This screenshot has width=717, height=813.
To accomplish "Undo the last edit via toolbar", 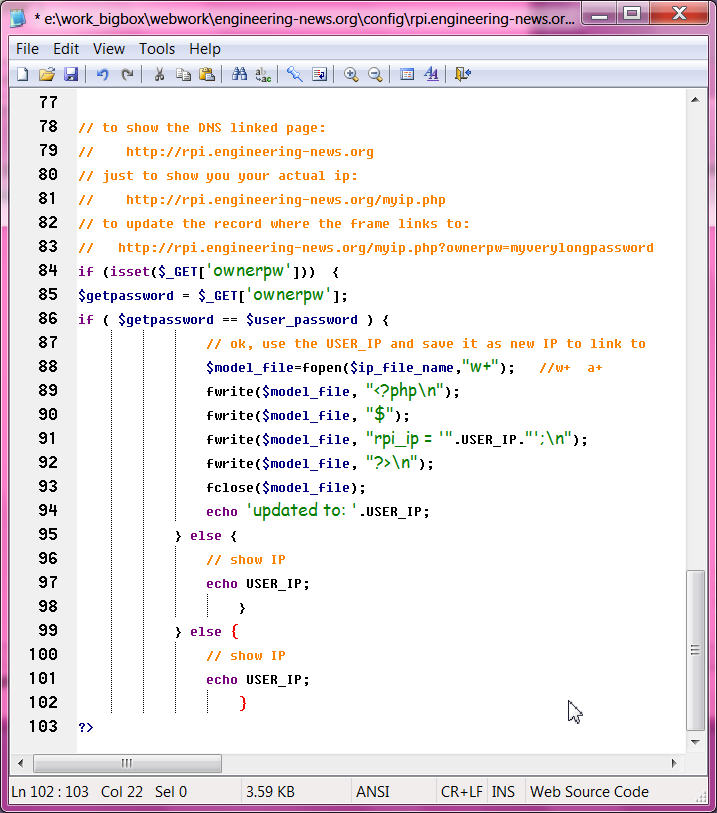I will point(102,74).
